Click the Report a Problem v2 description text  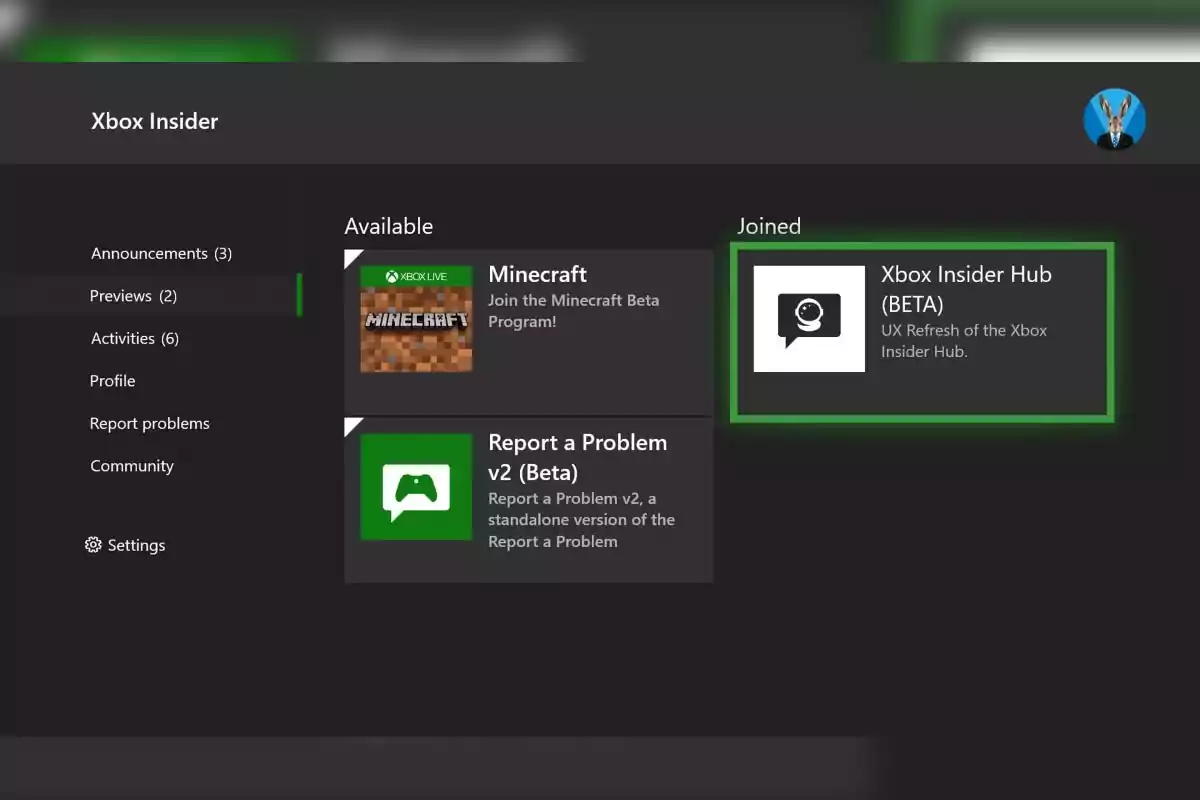coord(581,520)
